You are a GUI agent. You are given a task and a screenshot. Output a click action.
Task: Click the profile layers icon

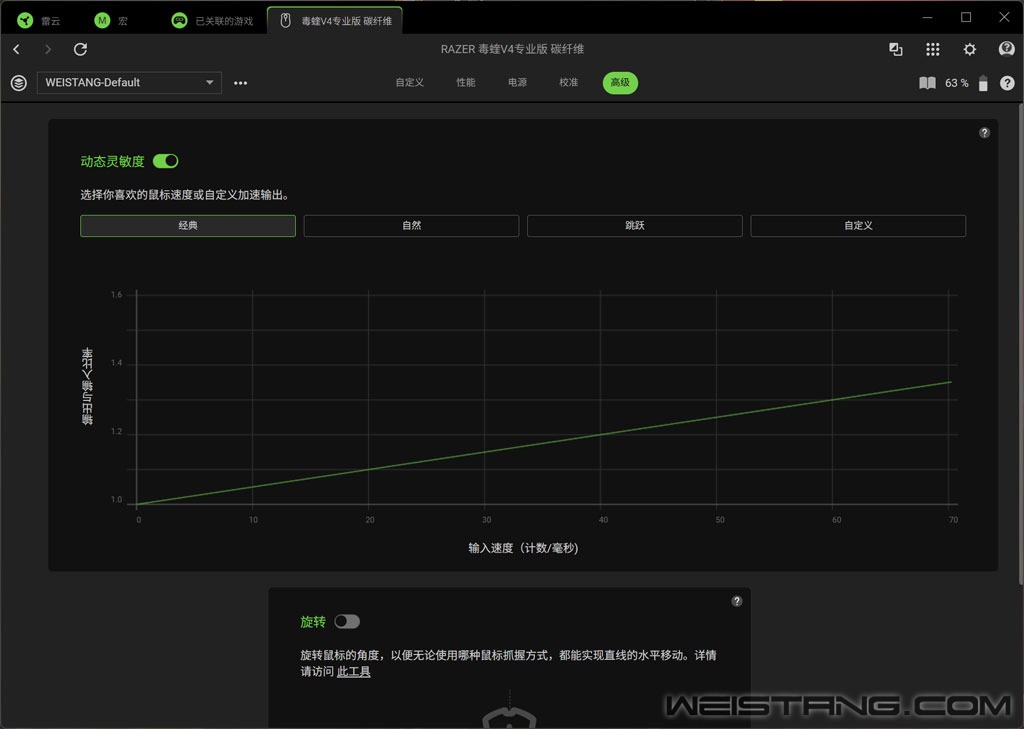19,83
